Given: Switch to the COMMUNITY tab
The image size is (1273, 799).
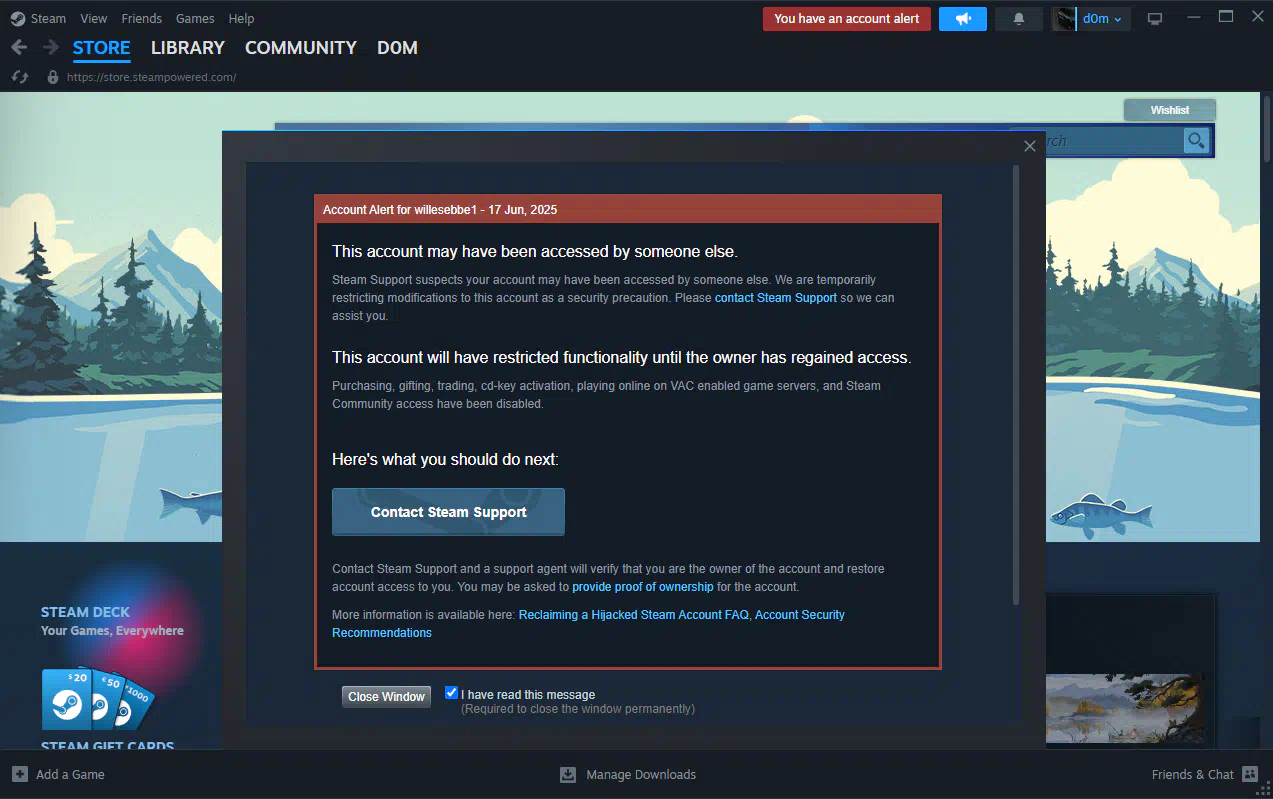Looking at the screenshot, I should tap(301, 47).
